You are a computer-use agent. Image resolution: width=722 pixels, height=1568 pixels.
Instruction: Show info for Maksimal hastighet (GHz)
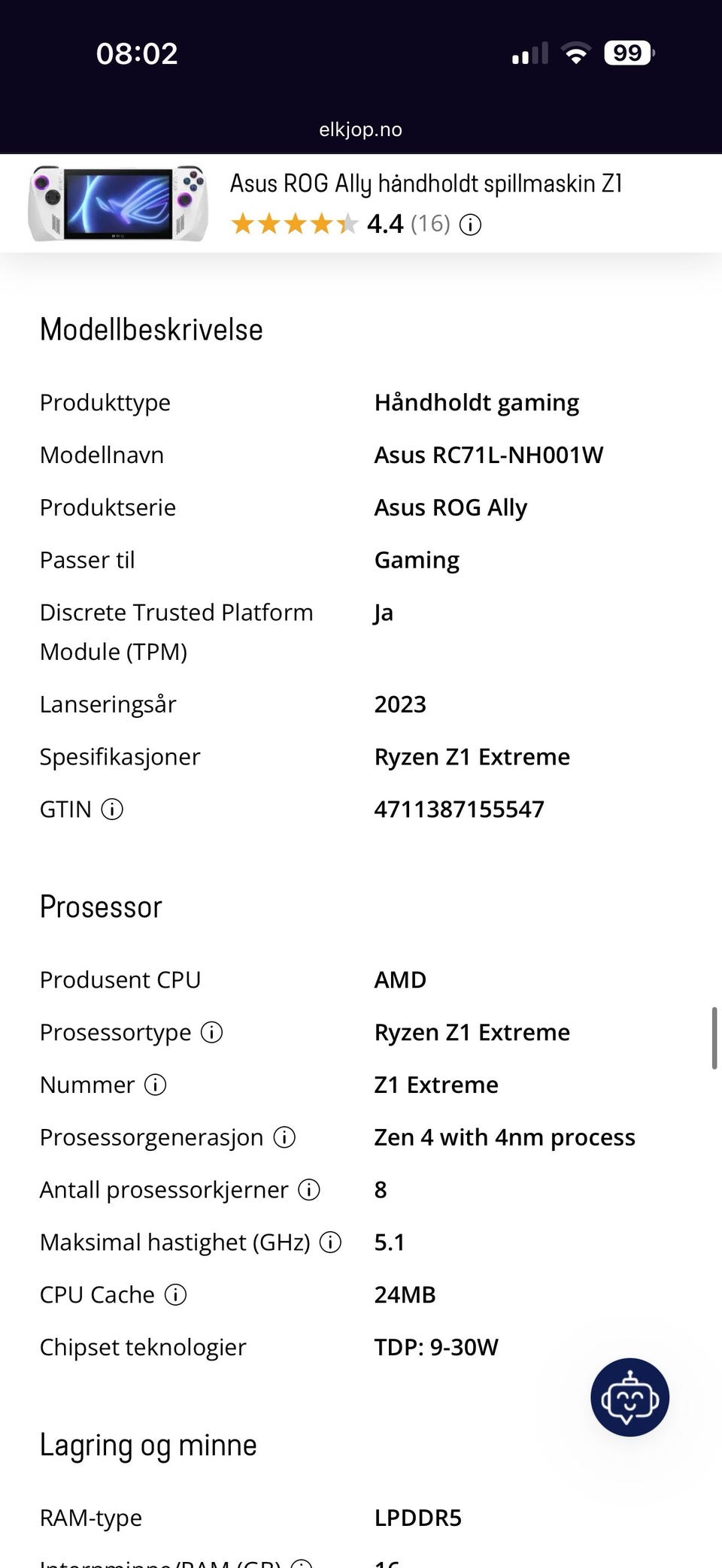330,1243
